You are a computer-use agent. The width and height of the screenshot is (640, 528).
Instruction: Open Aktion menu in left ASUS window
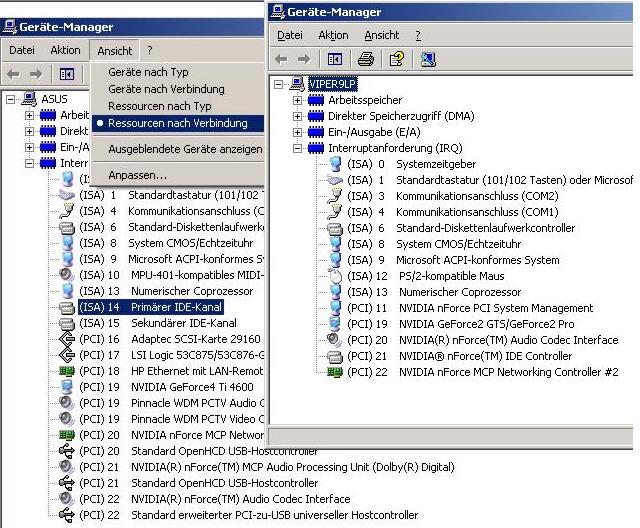click(65, 50)
